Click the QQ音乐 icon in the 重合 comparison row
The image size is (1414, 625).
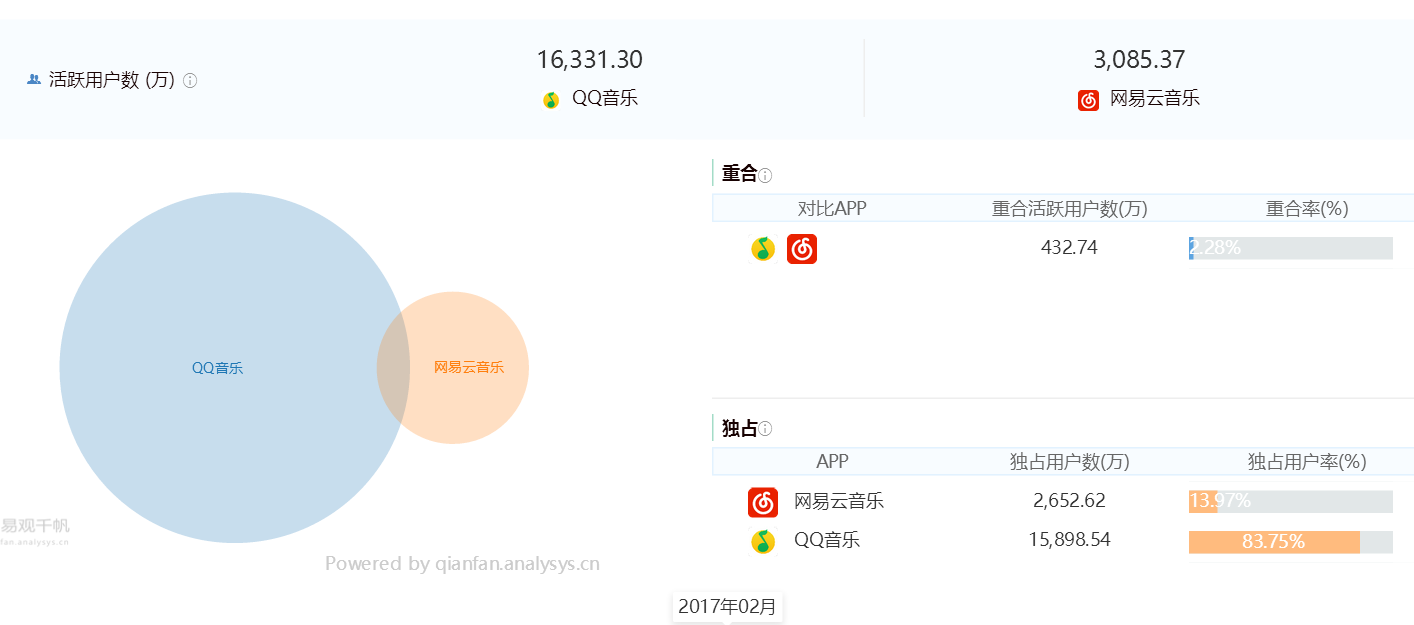(x=763, y=248)
